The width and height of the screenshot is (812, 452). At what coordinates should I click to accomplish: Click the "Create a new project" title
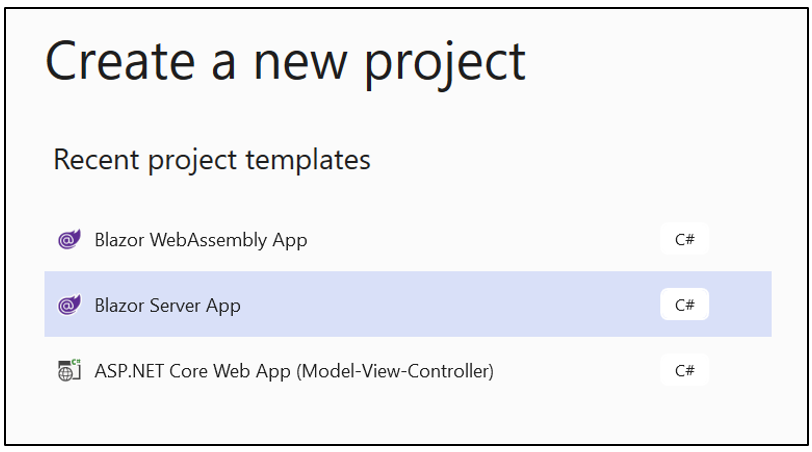285,60
